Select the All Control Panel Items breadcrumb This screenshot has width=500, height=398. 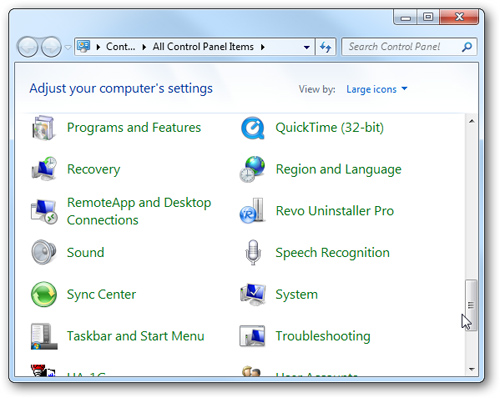pos(203,47)
